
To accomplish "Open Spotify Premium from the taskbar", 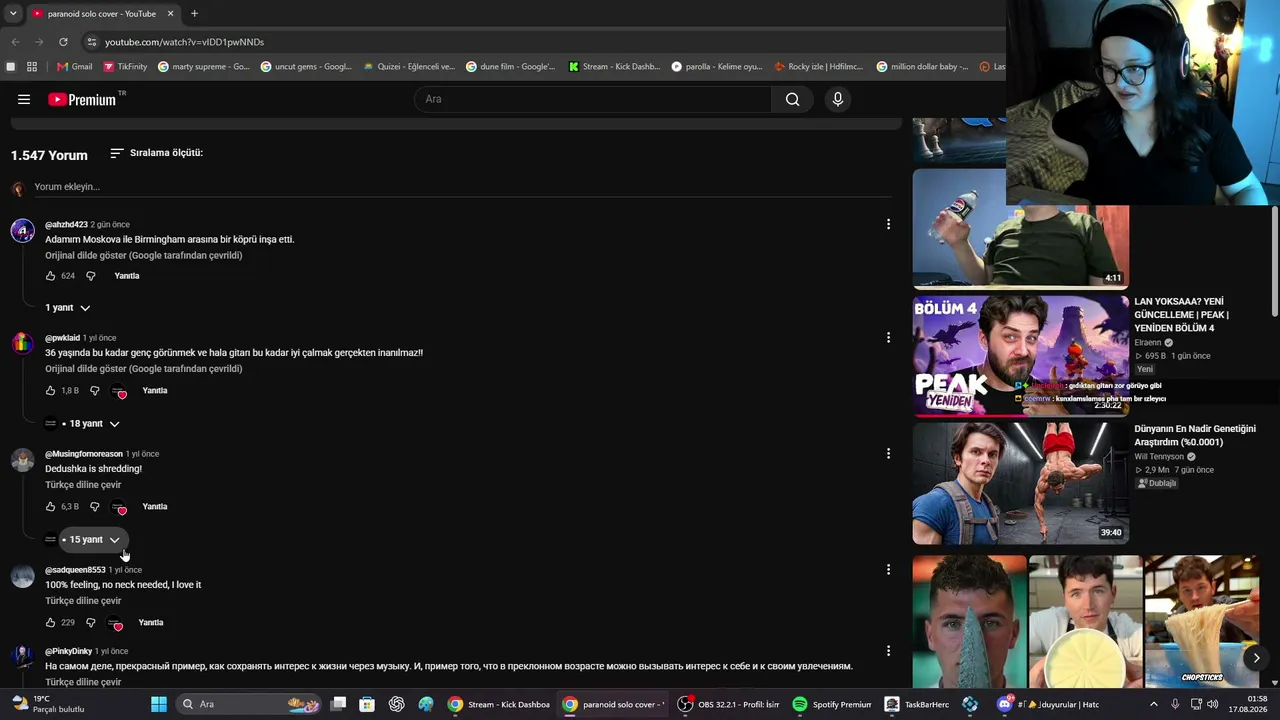I will 832,704.
